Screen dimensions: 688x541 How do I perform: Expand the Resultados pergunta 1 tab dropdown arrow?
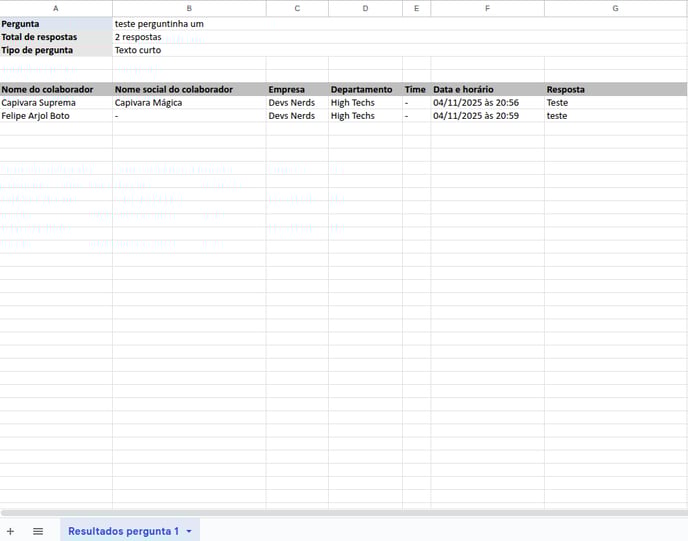(189, 531)
